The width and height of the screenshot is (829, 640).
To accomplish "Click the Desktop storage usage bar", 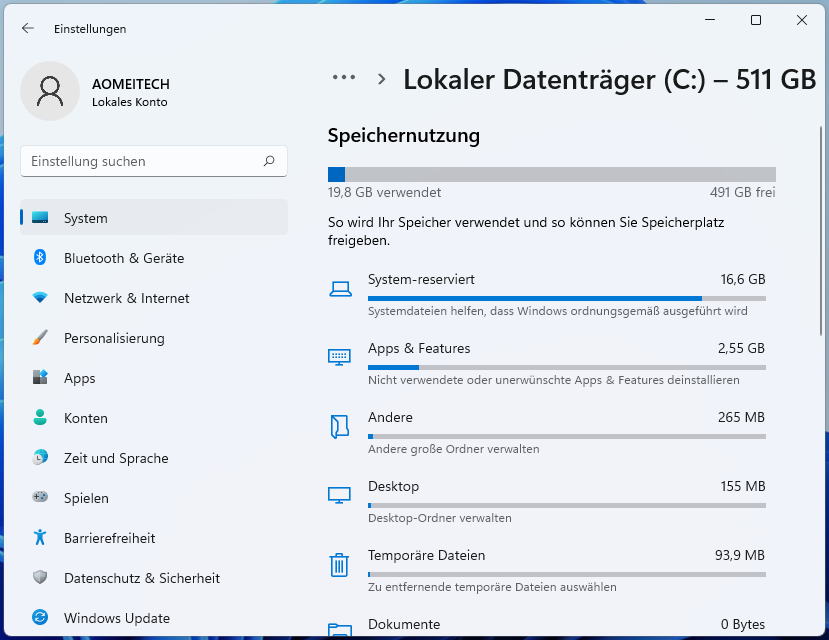I will (x=566, y=505).
